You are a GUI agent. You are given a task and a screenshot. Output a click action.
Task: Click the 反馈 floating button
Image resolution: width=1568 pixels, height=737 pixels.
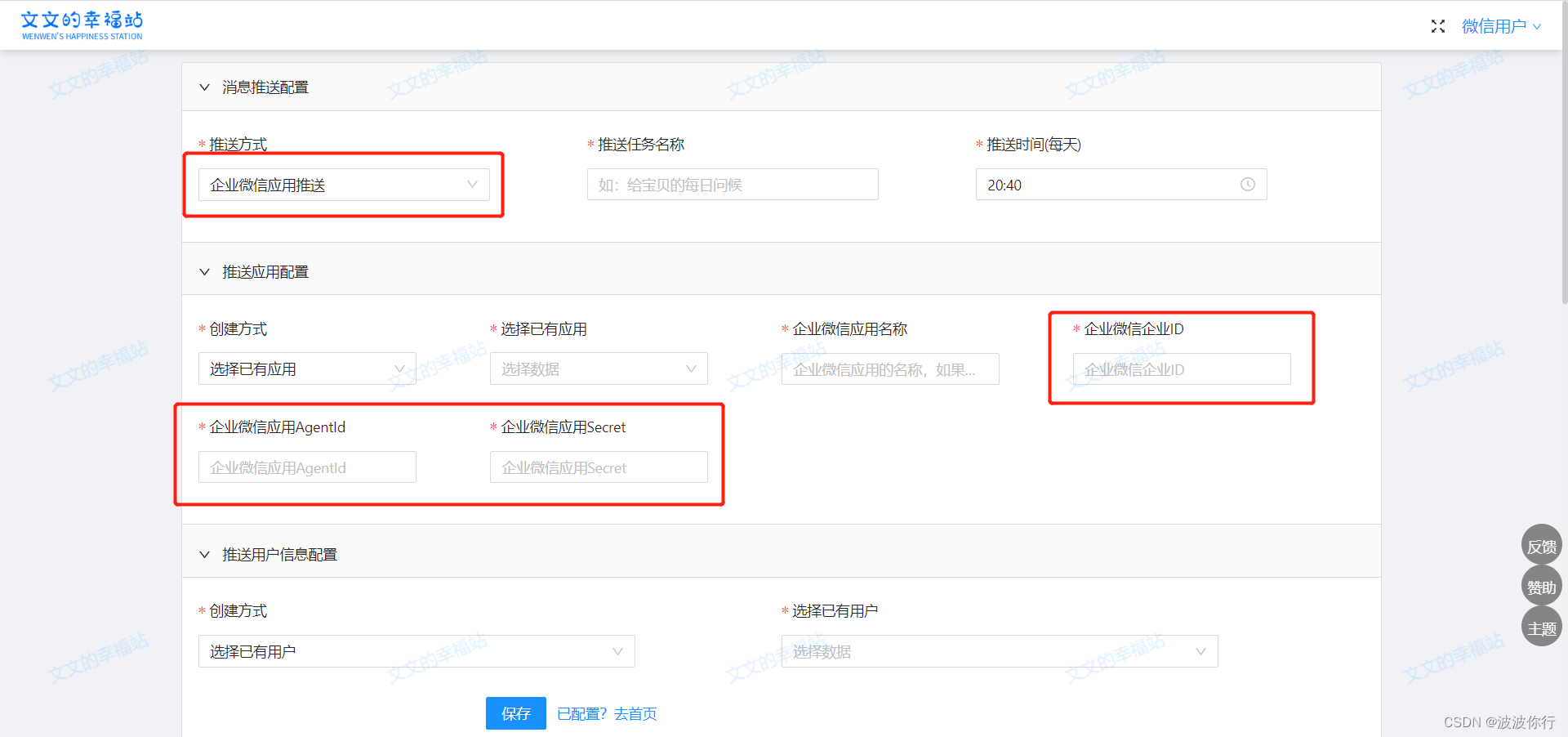[x=1542, y=545]
